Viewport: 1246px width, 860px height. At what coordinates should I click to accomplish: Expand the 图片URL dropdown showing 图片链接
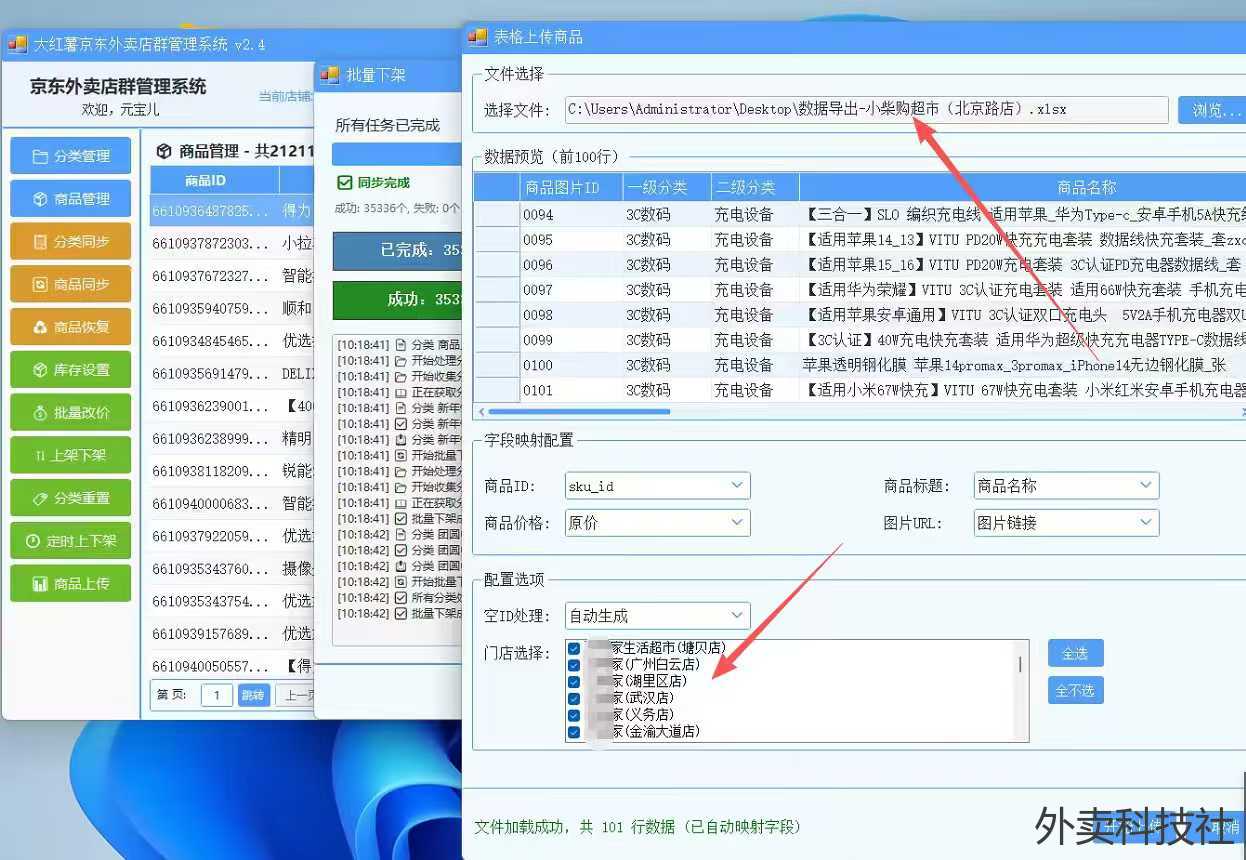click(1066, 522)
